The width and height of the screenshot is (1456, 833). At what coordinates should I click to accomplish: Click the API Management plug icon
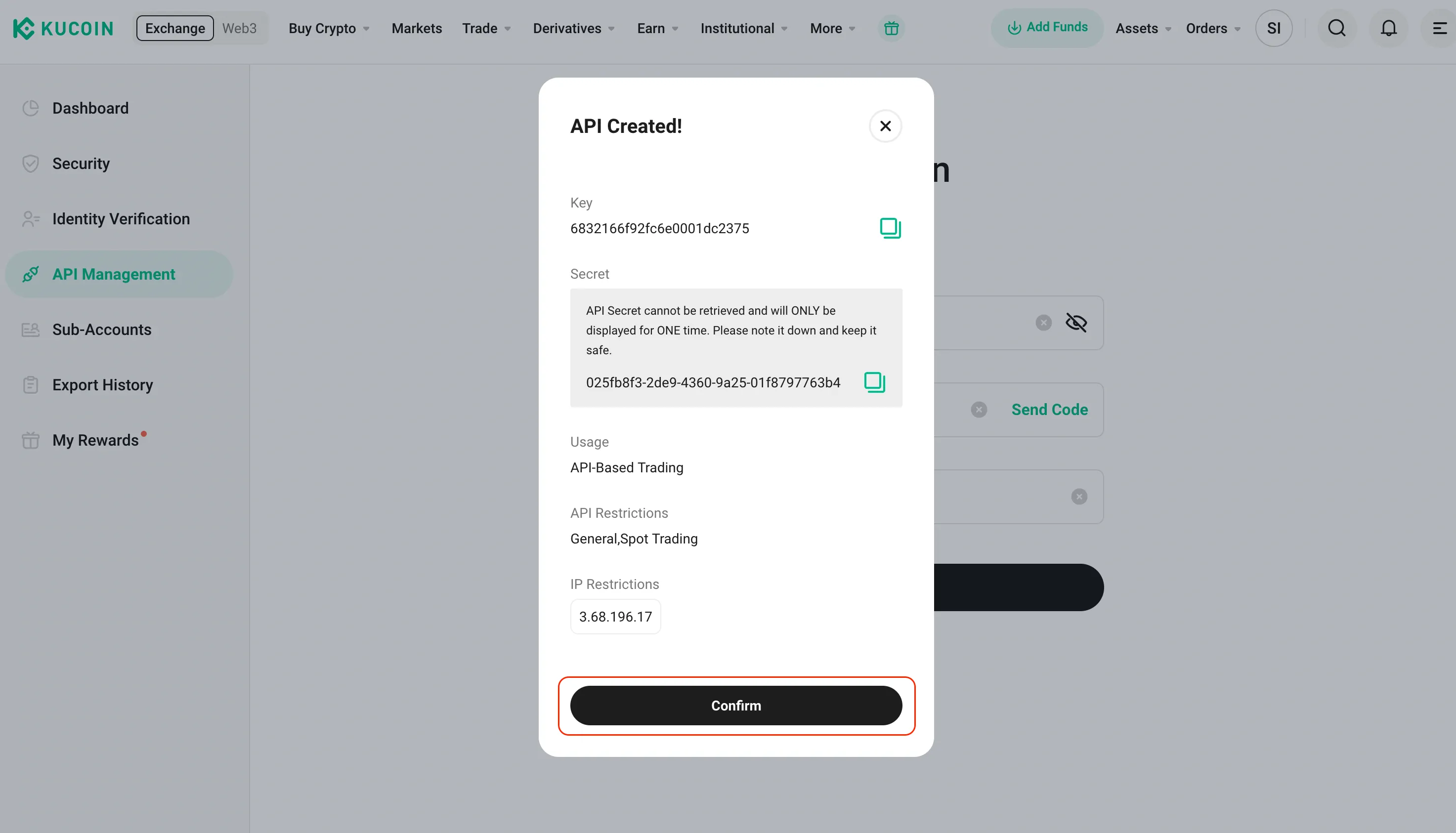[30, 275]
